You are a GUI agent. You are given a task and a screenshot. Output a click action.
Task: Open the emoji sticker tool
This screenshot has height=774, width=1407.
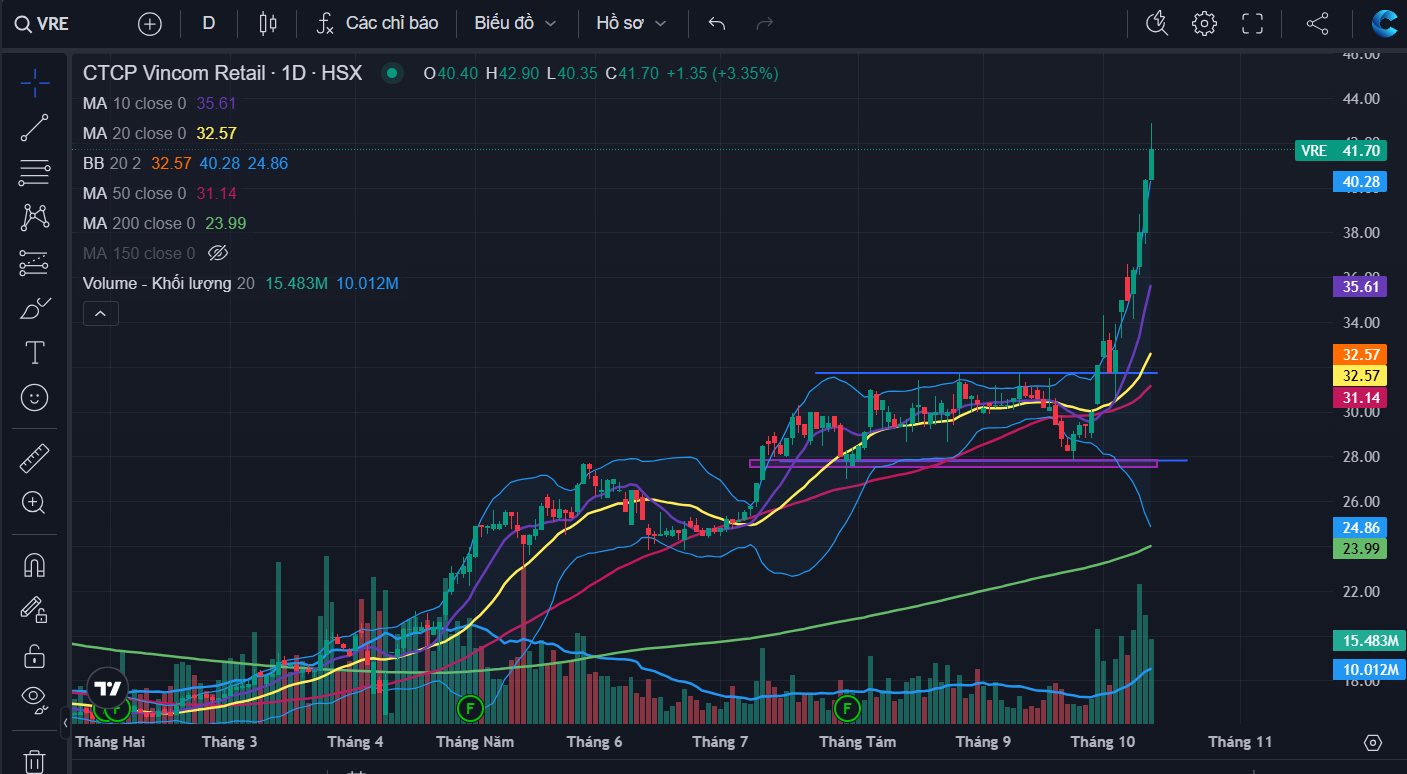35,398
